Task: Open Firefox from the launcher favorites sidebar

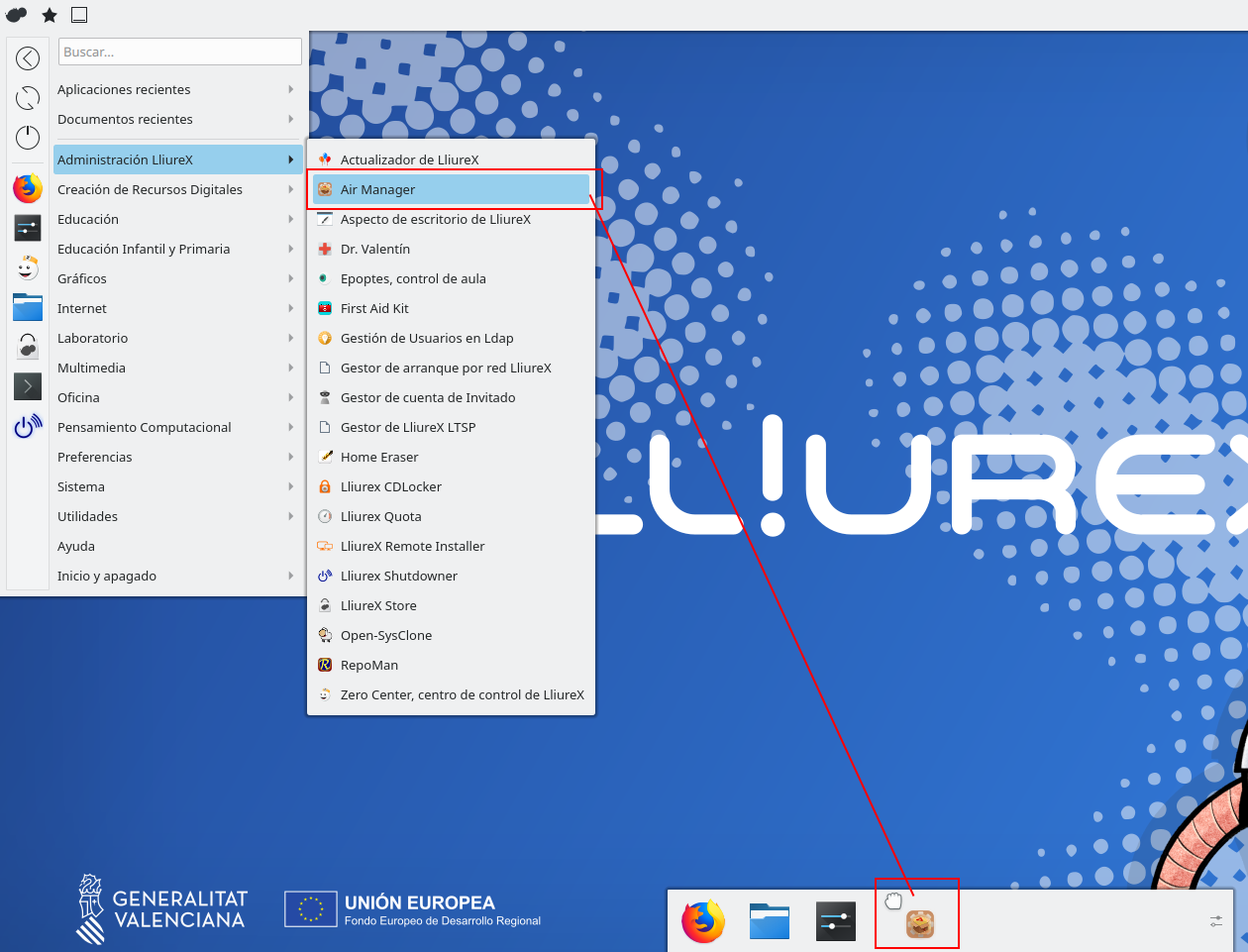Action: pyautogui.click(x=28, y=188)
